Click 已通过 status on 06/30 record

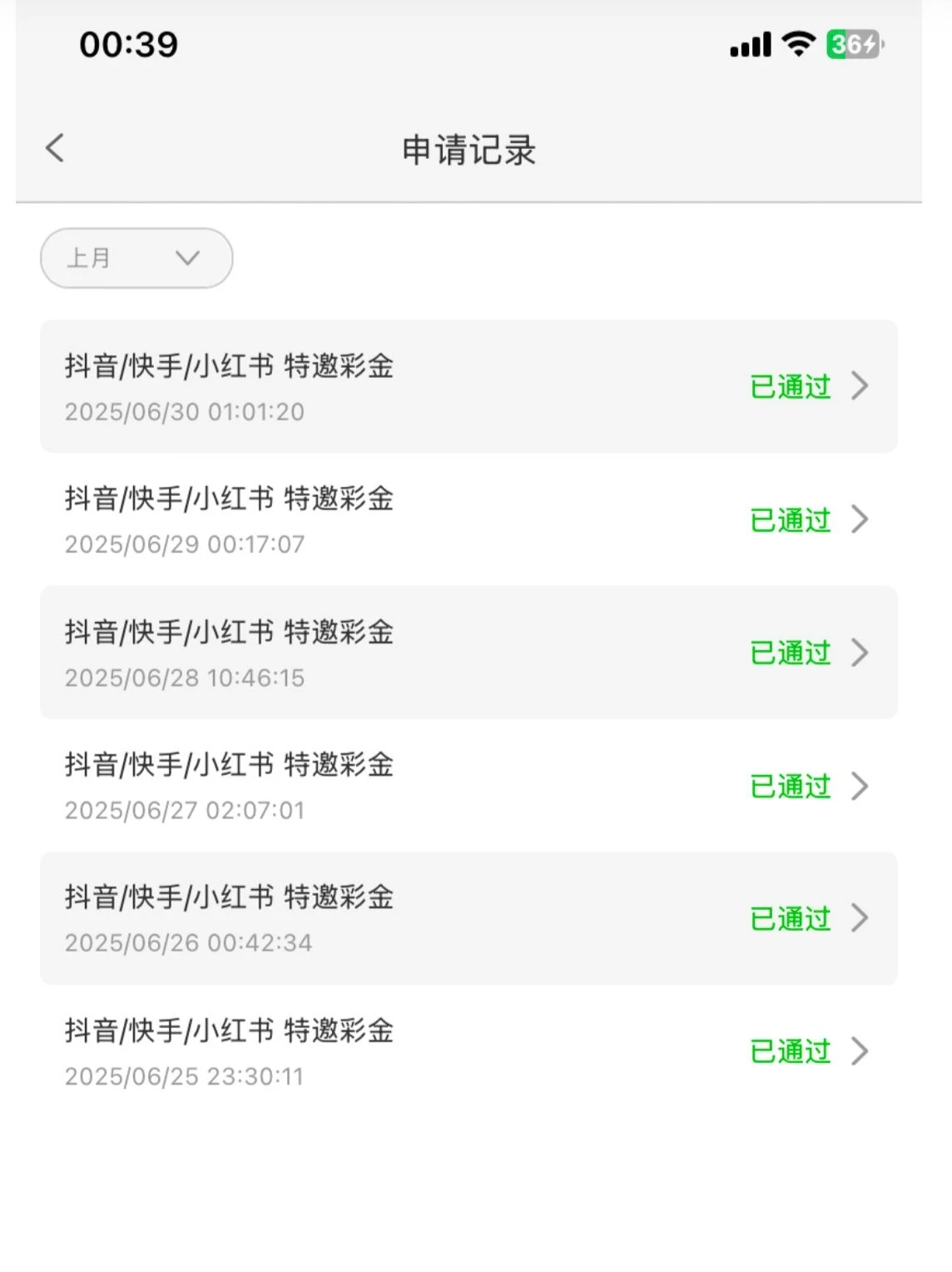tap(791, 387)
